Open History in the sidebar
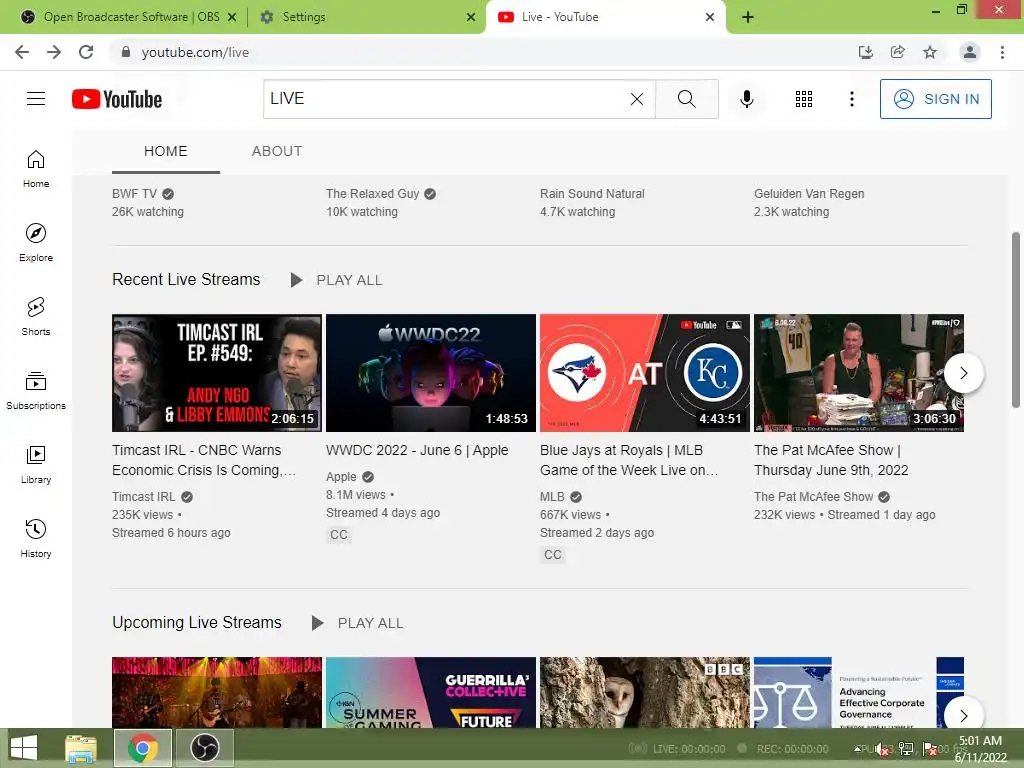 coord(36,539)
